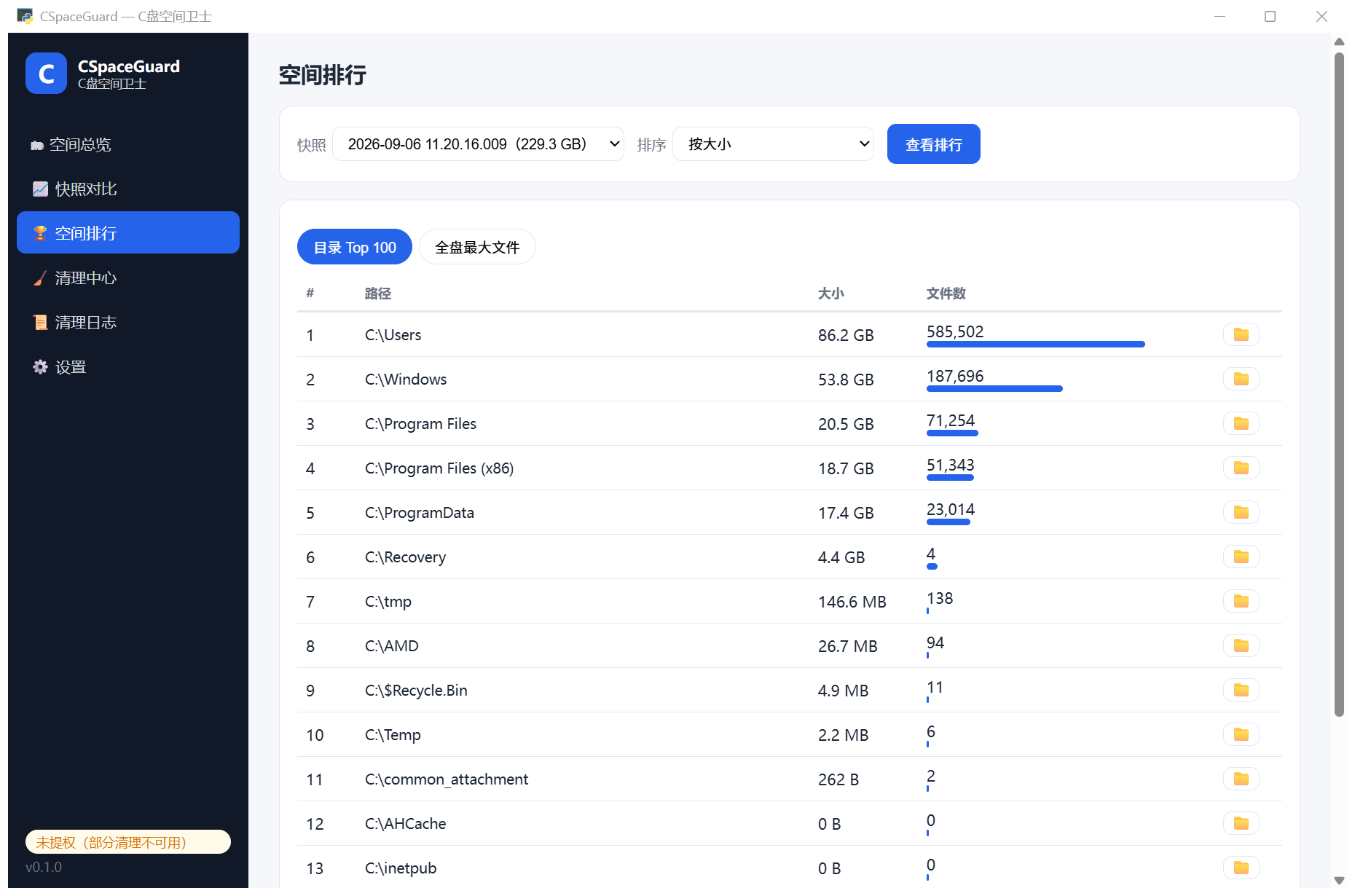1355x896 pixels.
Task: Click the 53.8 GB size value
Action: (x=846, y=380)
